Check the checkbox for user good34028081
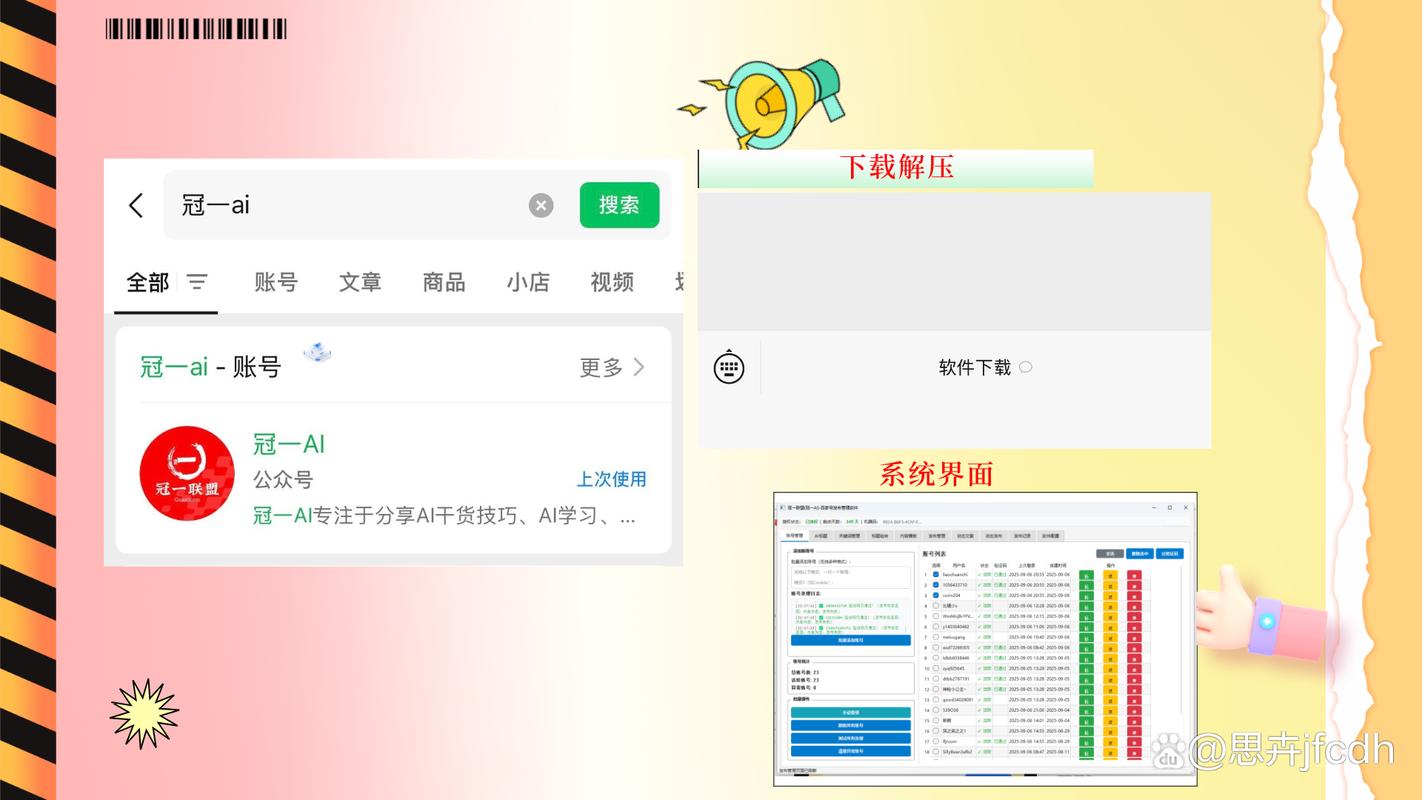 pos(936,700)
